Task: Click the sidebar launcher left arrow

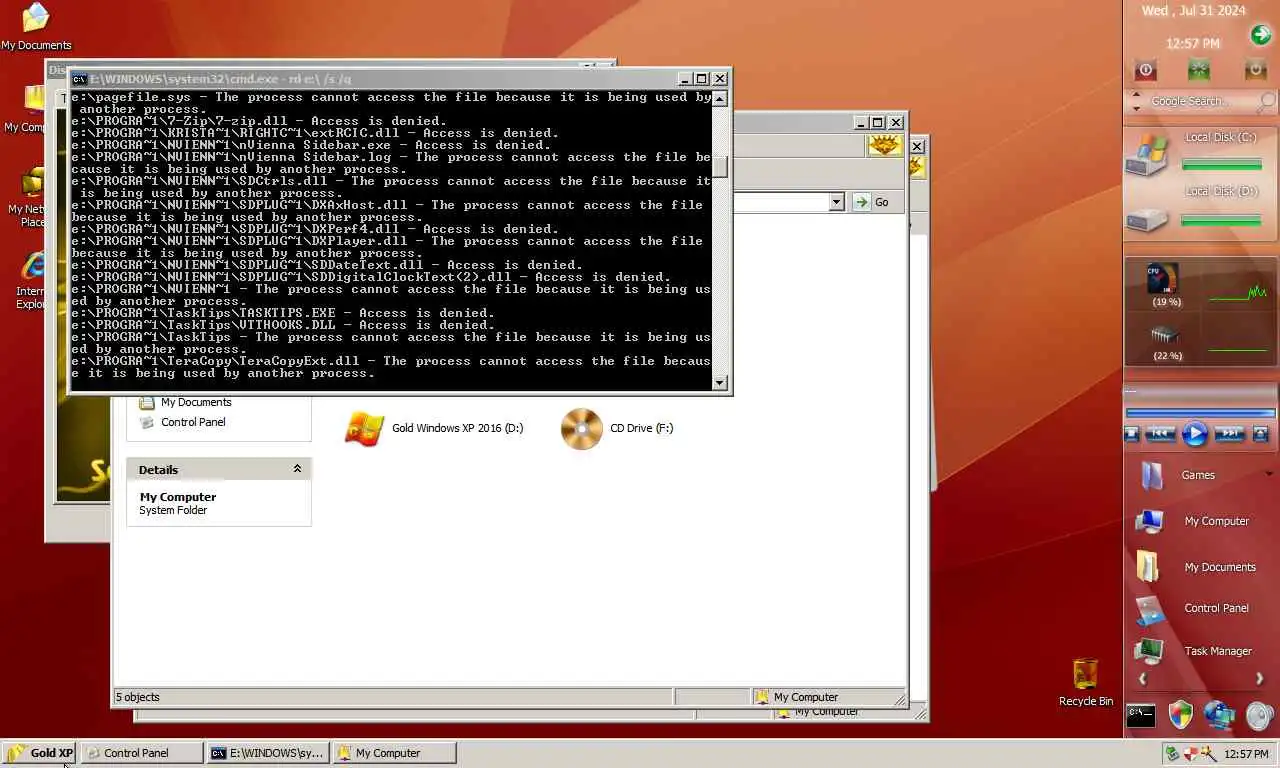Action: click(1142, 679)
